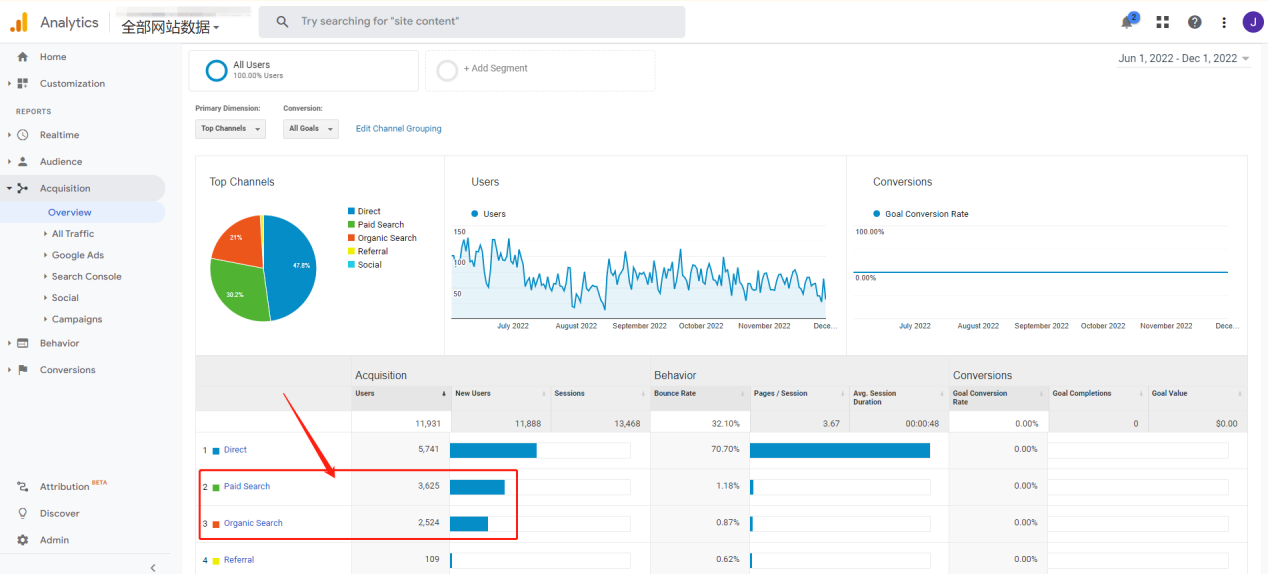Open the Google apps grid icon

coord(1162,22)
